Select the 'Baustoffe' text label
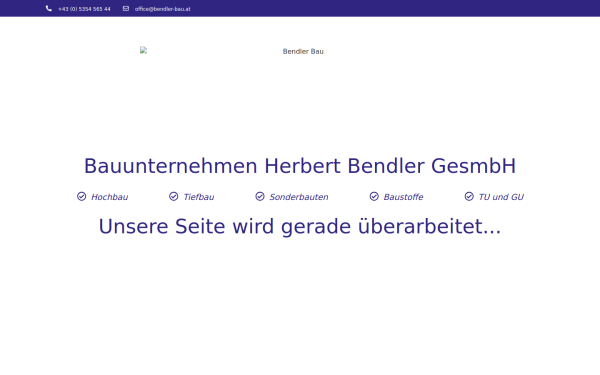Viewport: 600px width, 375px height. 403,197
